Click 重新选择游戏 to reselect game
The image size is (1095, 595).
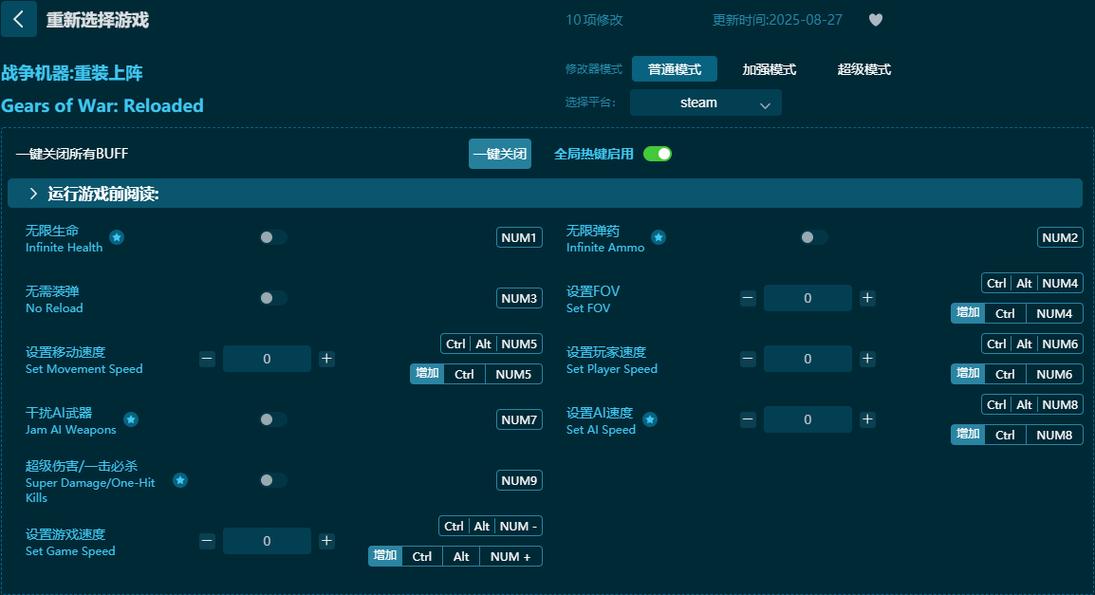97,20
